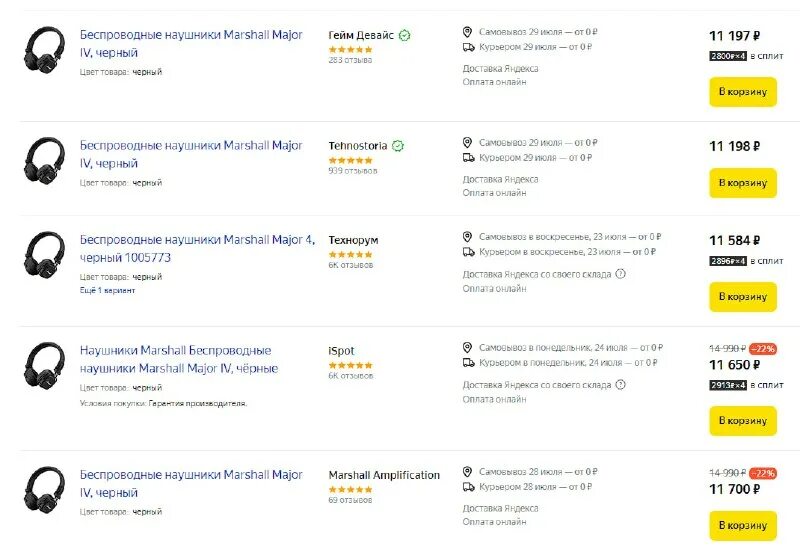Click verified badge next to Tehnostoria
800x552 pixels.
tap(397, 146)
